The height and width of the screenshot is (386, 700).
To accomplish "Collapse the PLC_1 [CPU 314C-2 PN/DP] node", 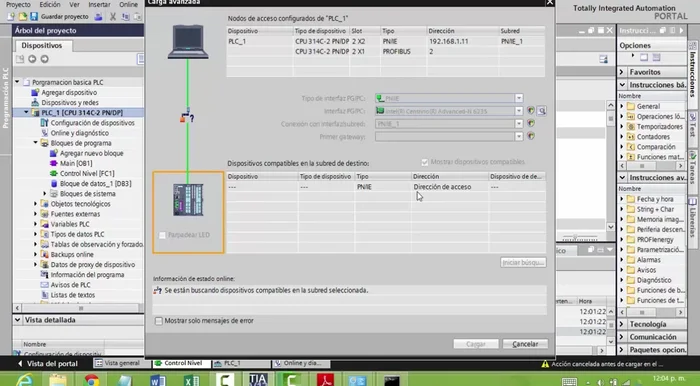I will point(26,112).
